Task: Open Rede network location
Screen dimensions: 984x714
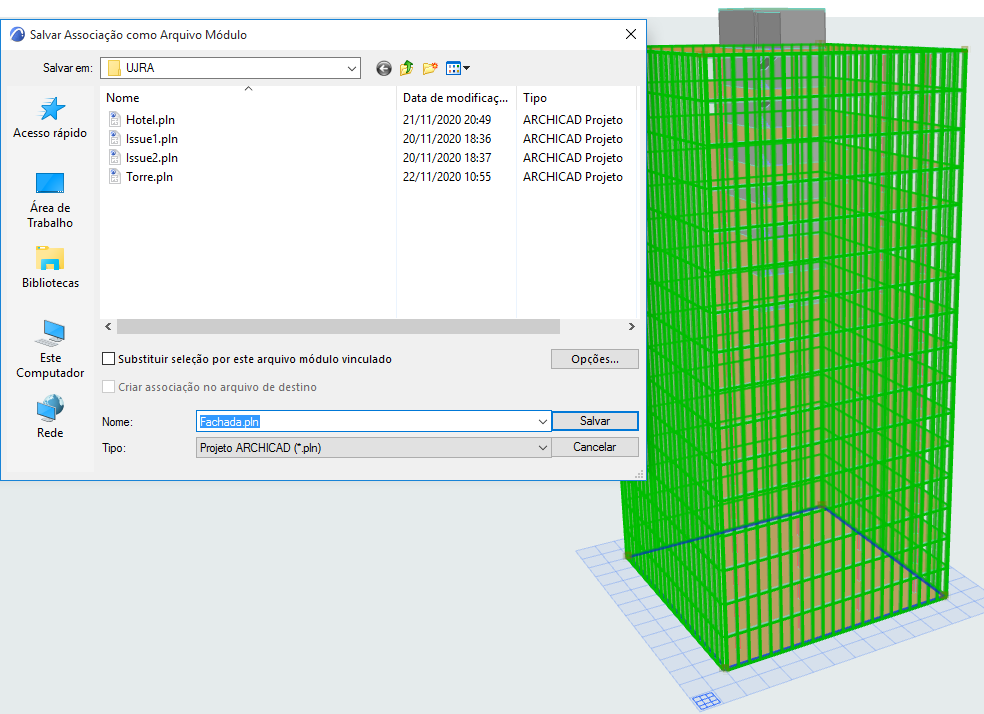Action: tap(50, 417)
